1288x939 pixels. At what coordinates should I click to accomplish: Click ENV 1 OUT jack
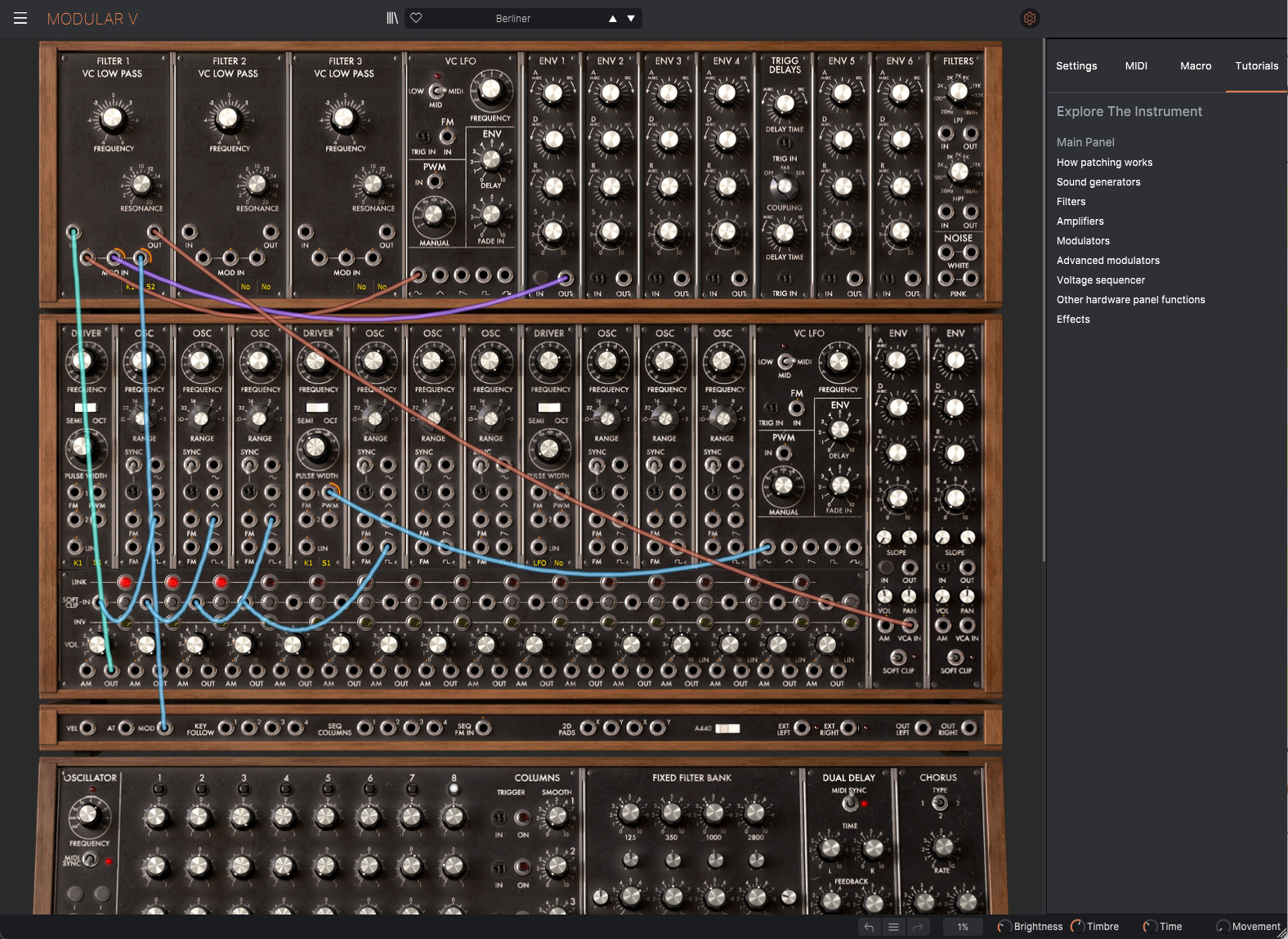(x=565, y=279)
